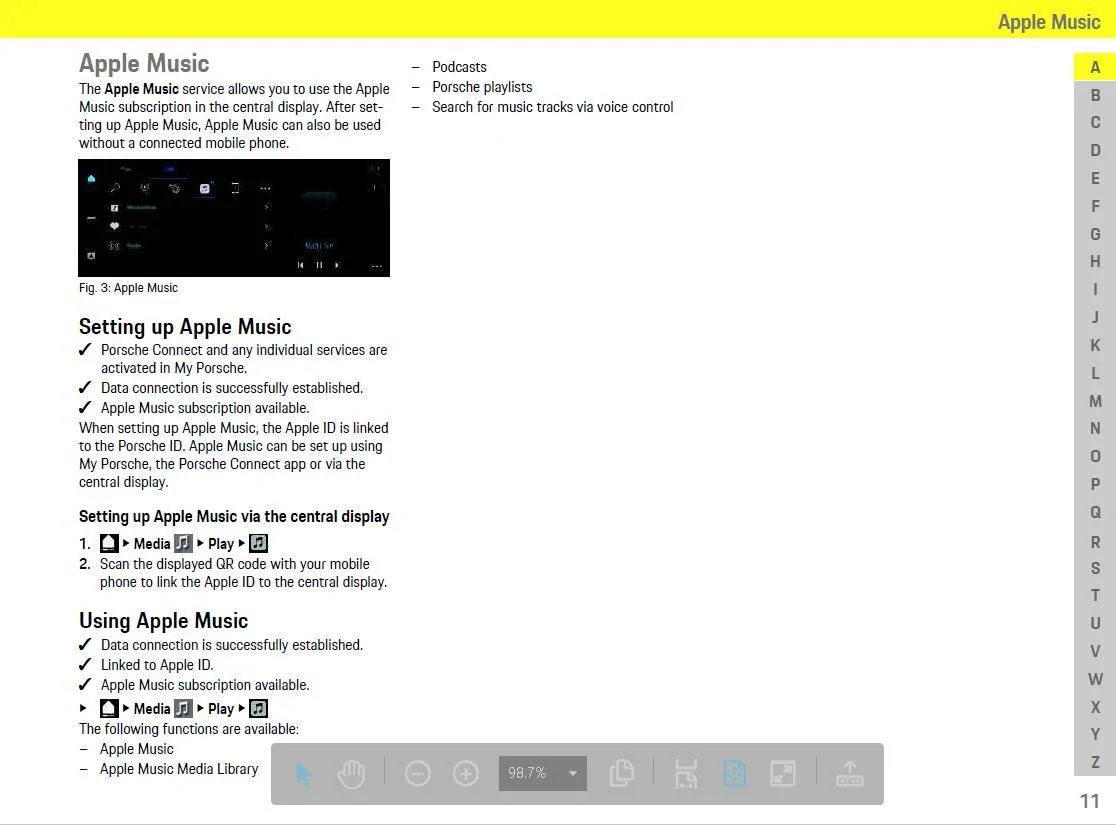Jump to index letter N
1116x825 pixels.
tap(1095, 429)
